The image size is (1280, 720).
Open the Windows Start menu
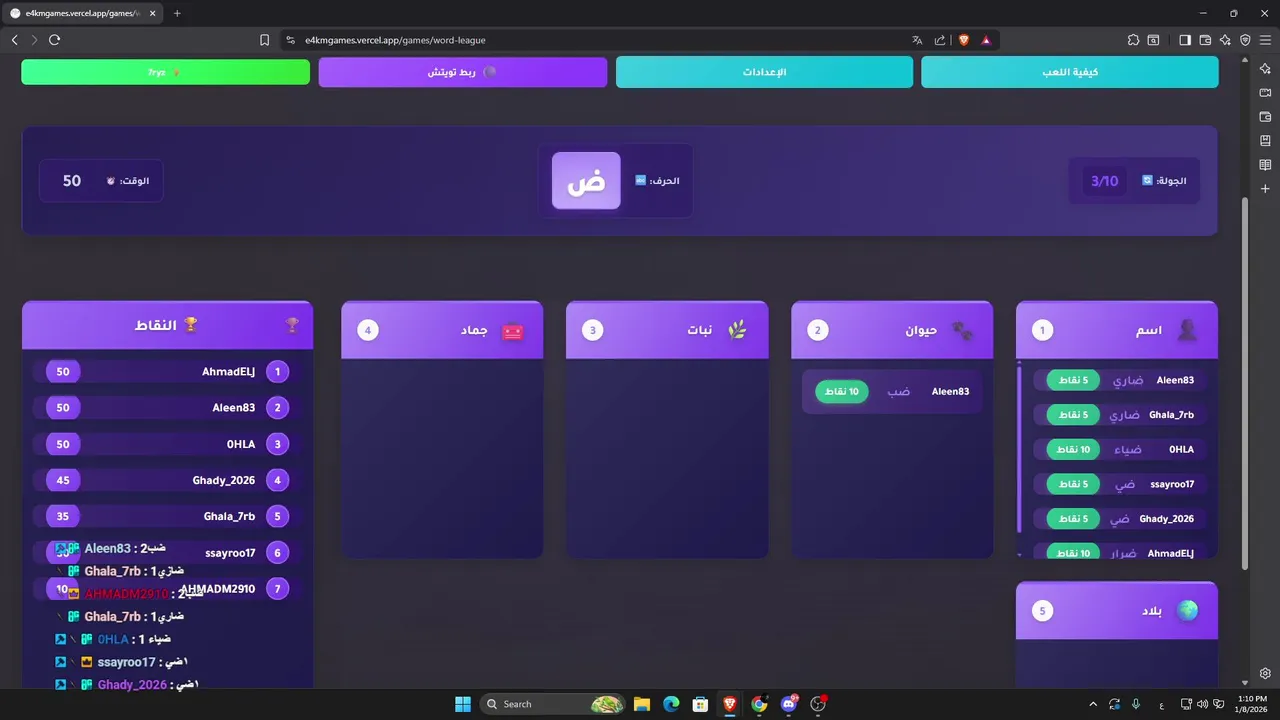(x=462, y=704)
